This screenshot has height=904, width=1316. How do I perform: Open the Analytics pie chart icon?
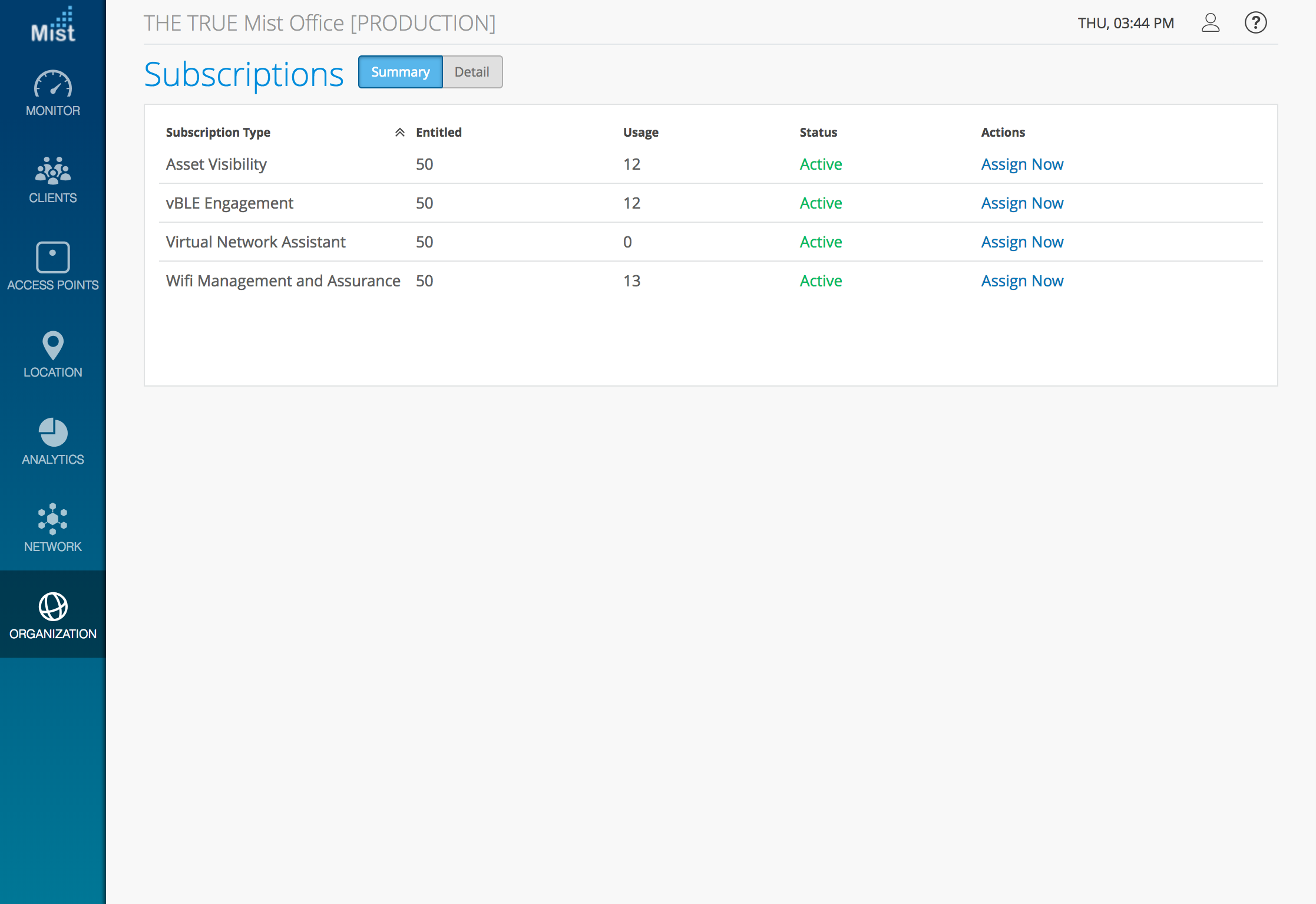tap(53, 433)
